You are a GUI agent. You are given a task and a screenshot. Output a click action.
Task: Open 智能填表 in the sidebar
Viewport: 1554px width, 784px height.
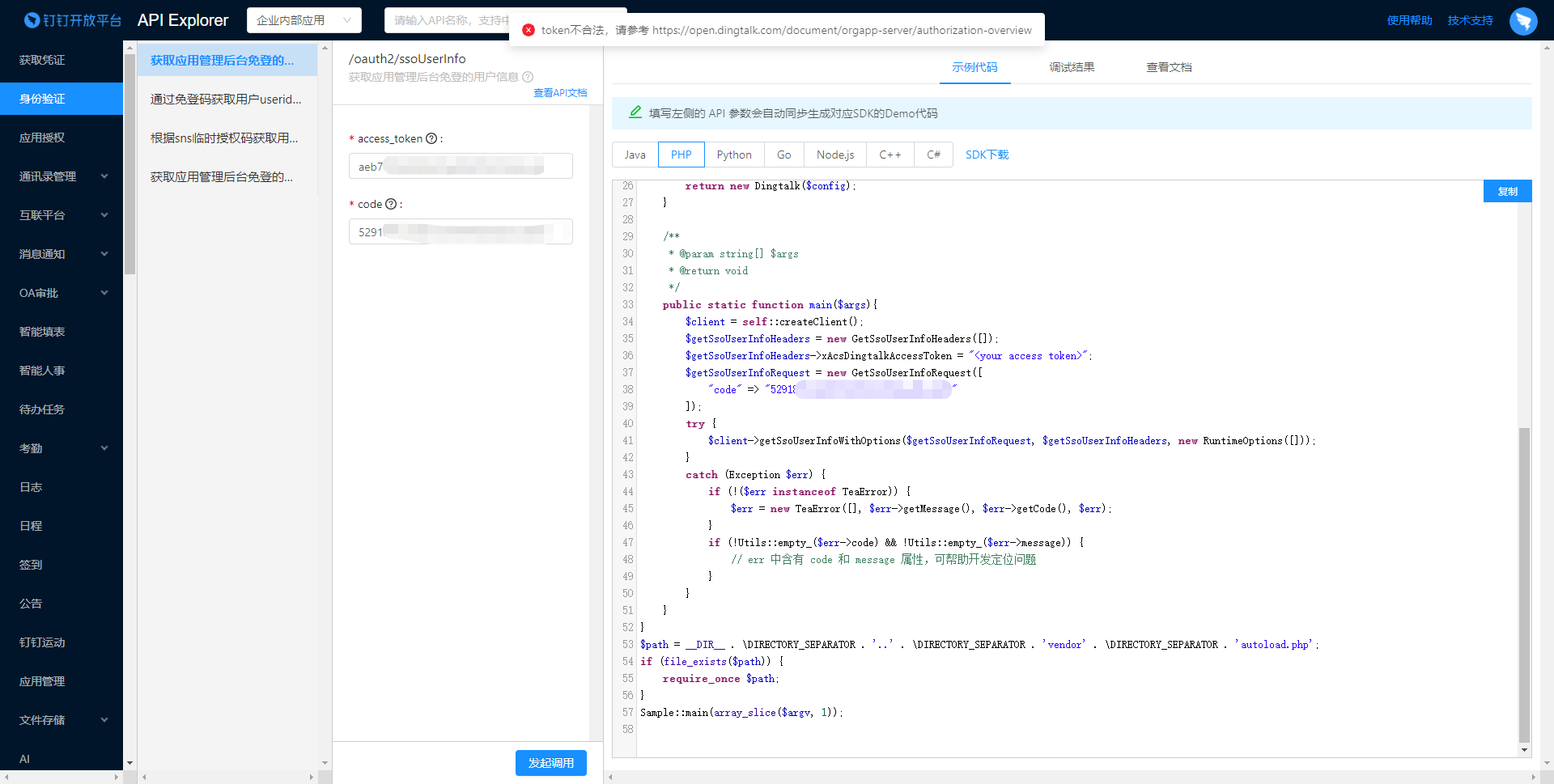(62, 332)
